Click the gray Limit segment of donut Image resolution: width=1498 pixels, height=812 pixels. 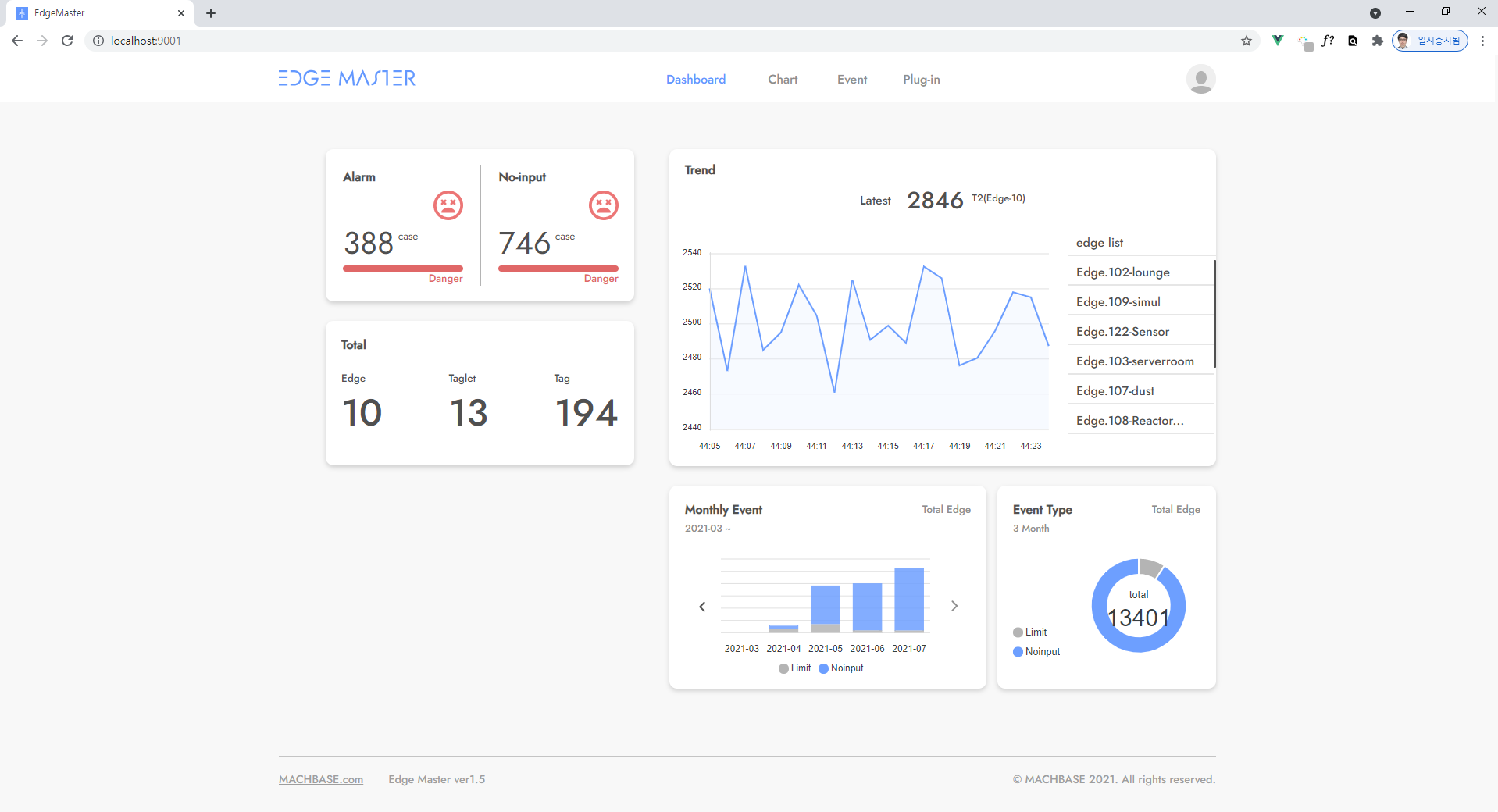(x=1151, y=567)
